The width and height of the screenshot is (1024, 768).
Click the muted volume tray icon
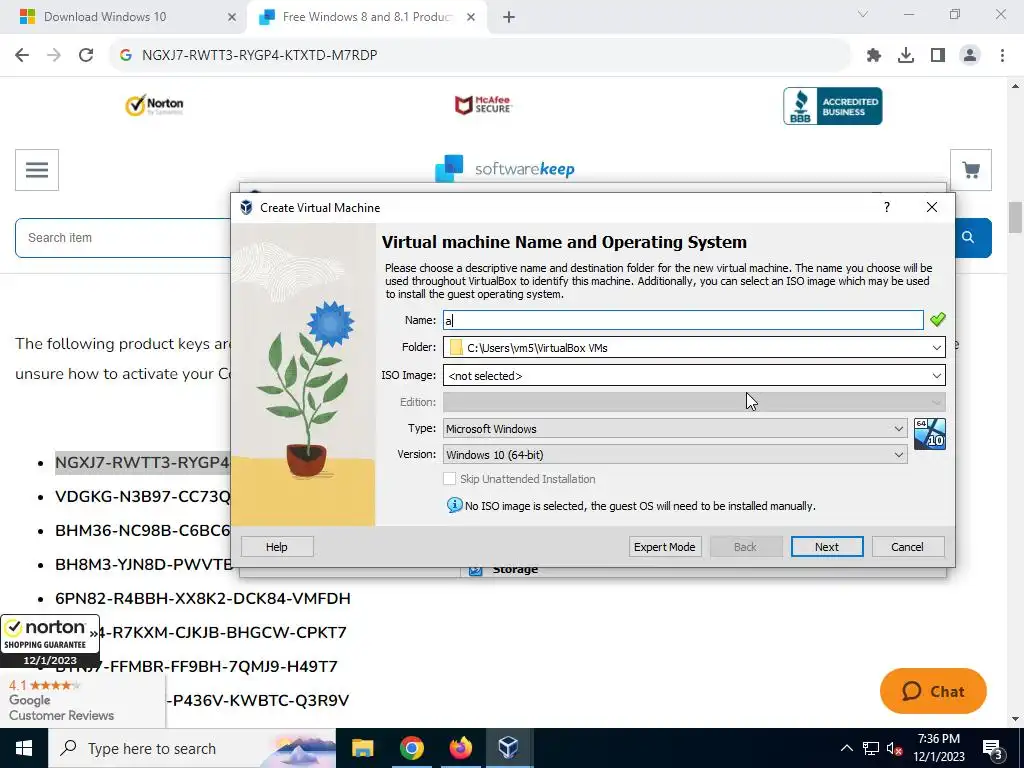895,748
